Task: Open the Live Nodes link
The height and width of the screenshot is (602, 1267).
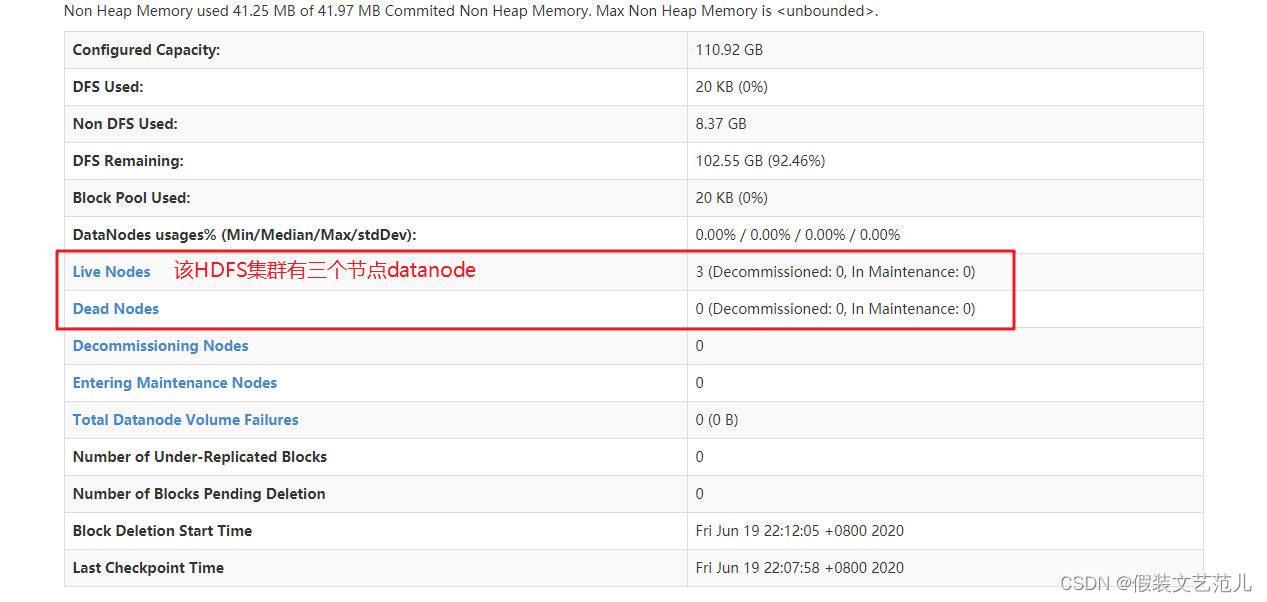Action: pyautogui.click(x=111, y=272)
